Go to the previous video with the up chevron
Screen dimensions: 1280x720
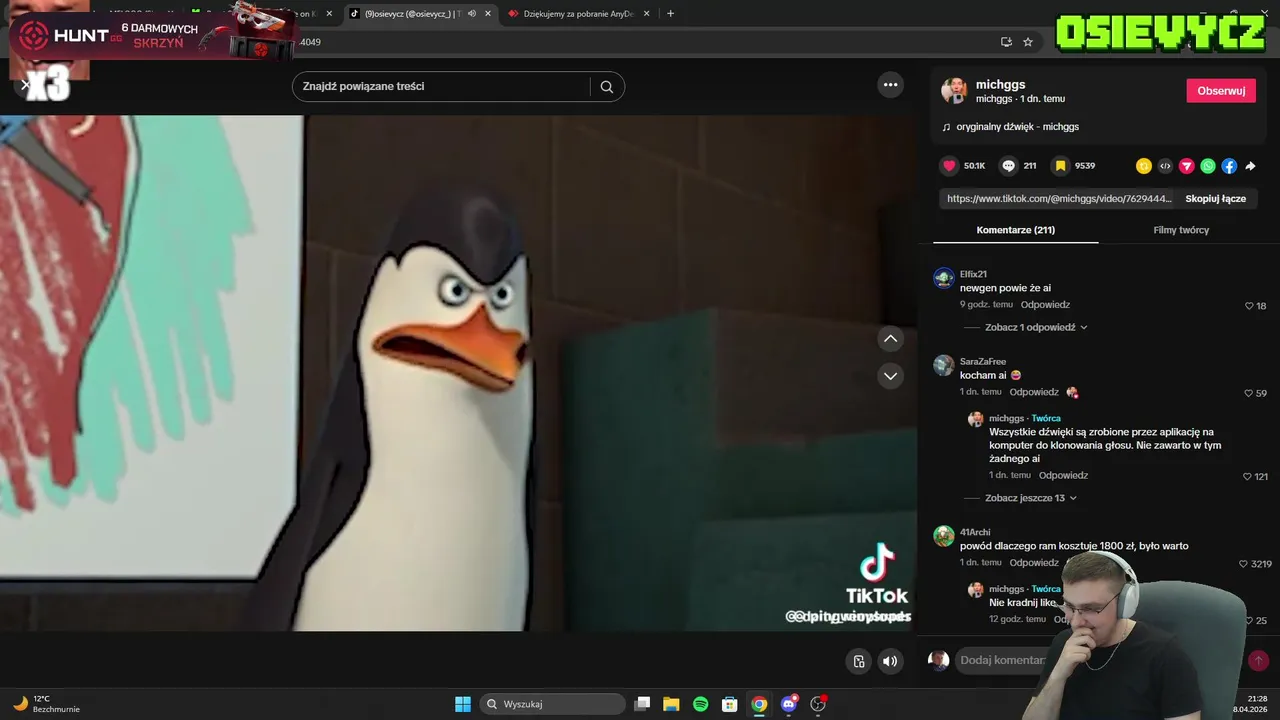click(890, 339)
